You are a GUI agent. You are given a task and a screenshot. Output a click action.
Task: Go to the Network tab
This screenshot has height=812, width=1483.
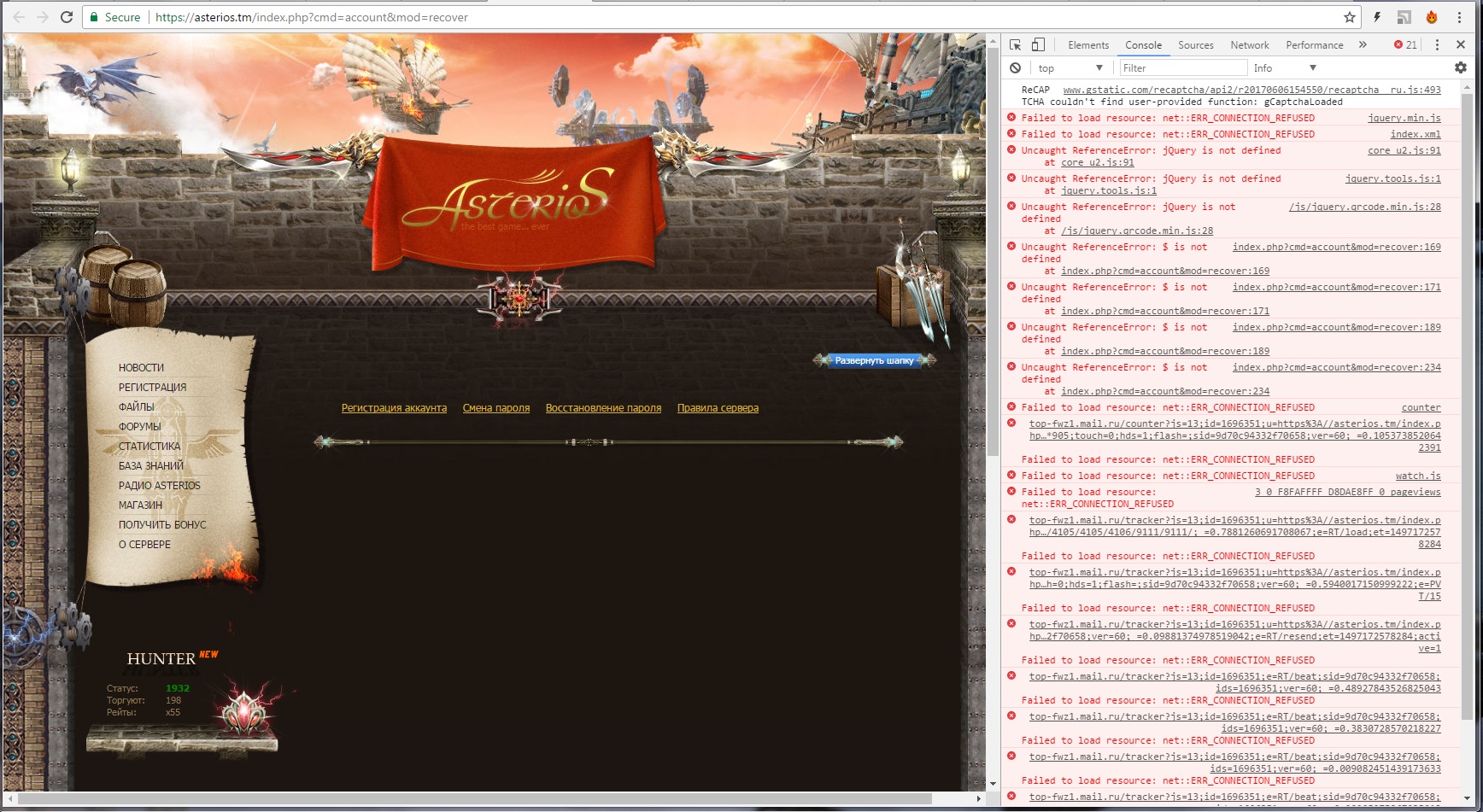click(x=1249, y=45)
